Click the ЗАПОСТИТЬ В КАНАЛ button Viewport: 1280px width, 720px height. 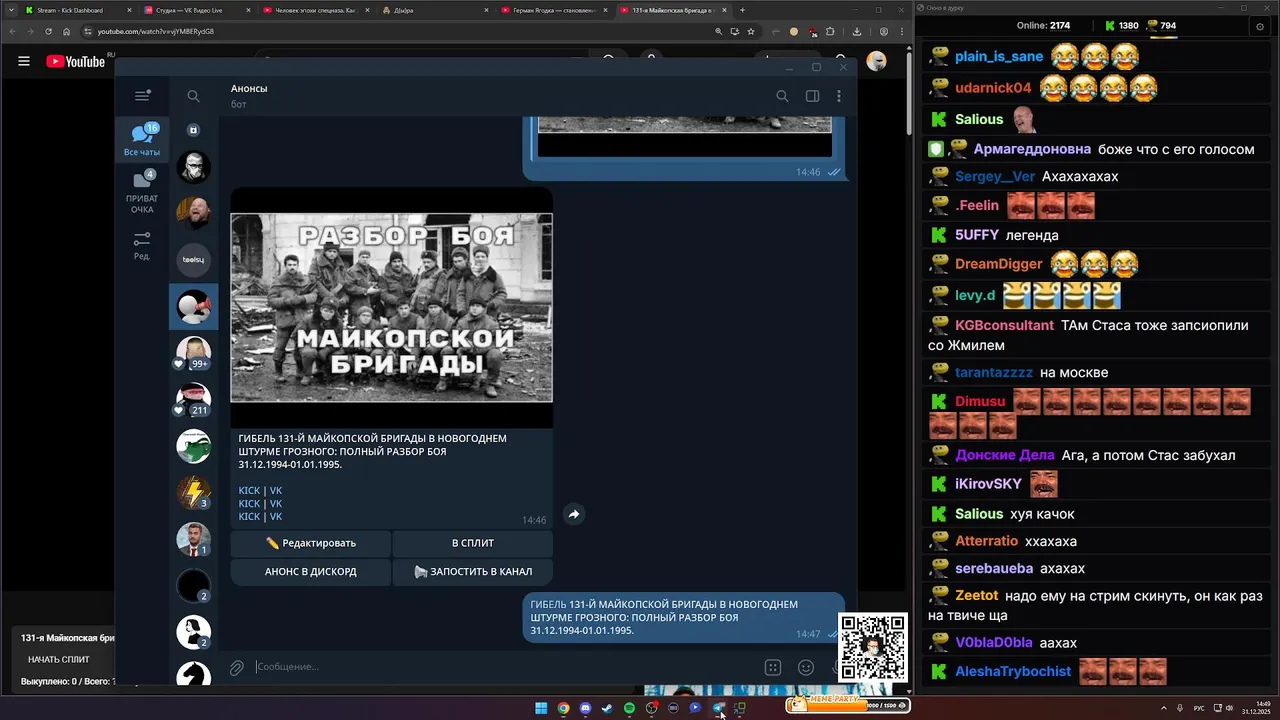[x=473, y=572]
